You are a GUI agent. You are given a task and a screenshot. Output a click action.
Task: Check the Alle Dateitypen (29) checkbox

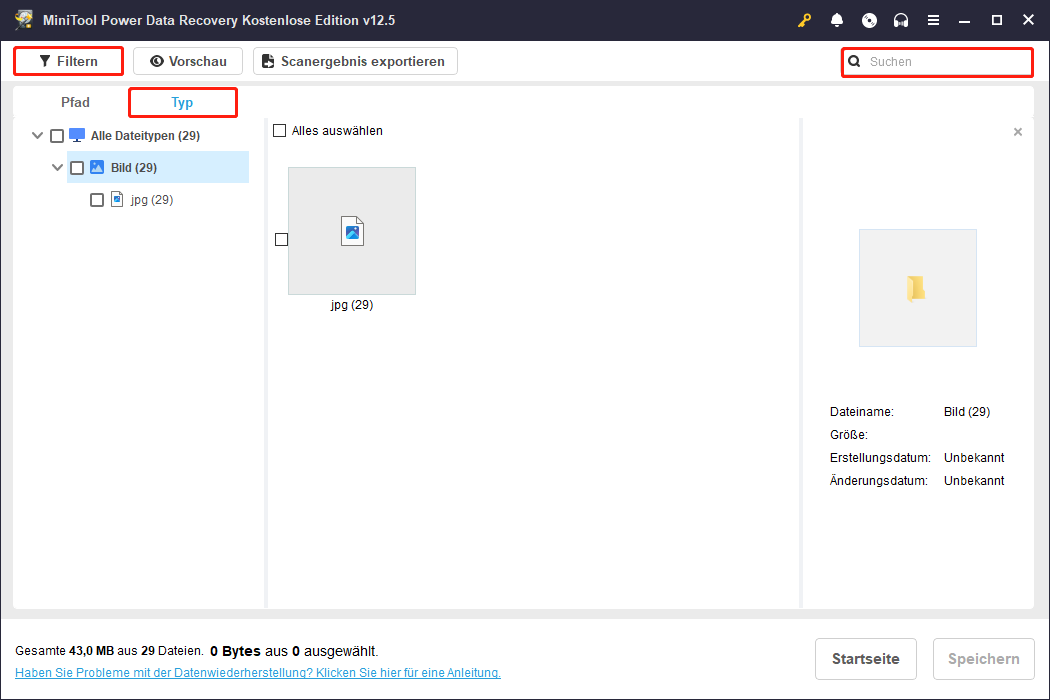point(57,136)
